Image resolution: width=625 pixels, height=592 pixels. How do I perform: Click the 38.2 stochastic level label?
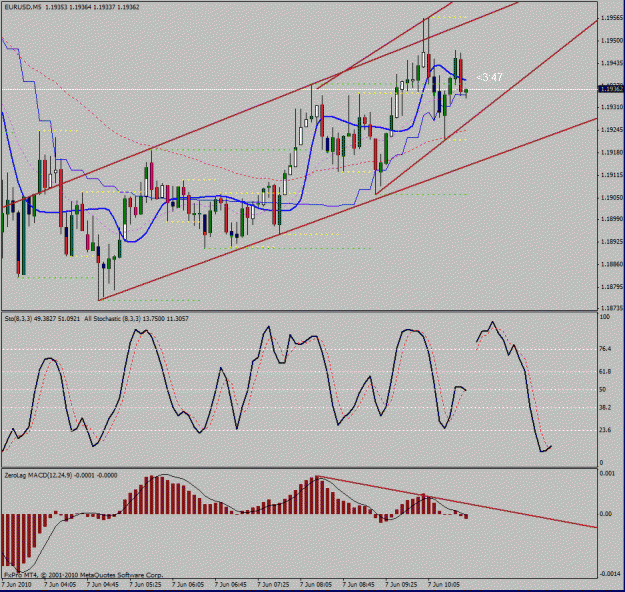coord(605,407)
